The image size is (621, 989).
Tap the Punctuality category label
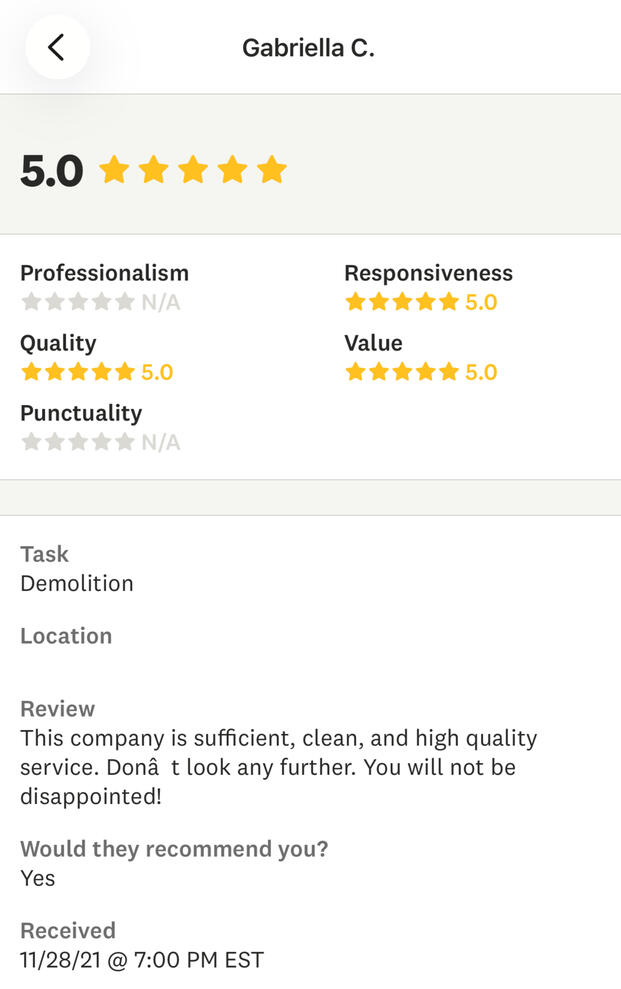[x=81, y=413]
